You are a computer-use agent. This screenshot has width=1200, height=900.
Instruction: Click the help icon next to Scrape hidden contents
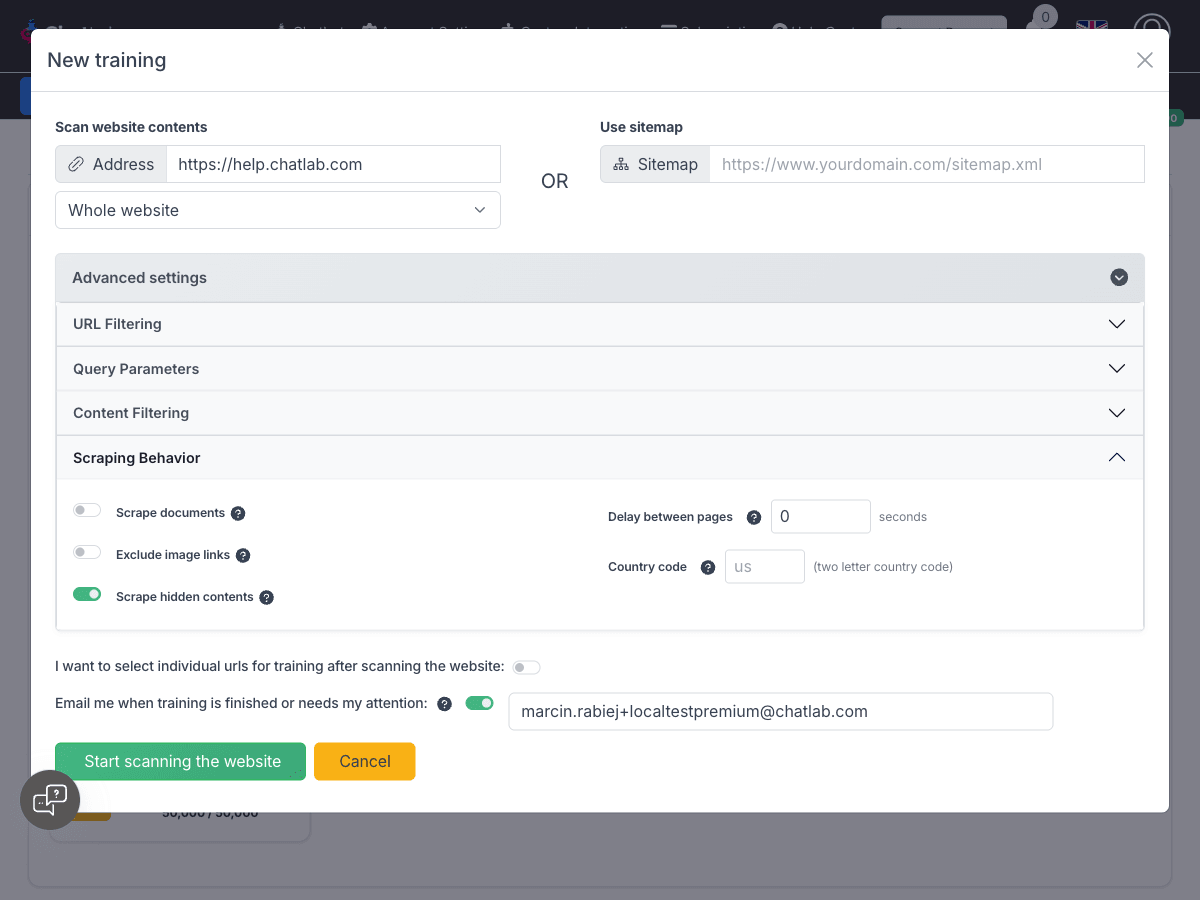(267, 597)
